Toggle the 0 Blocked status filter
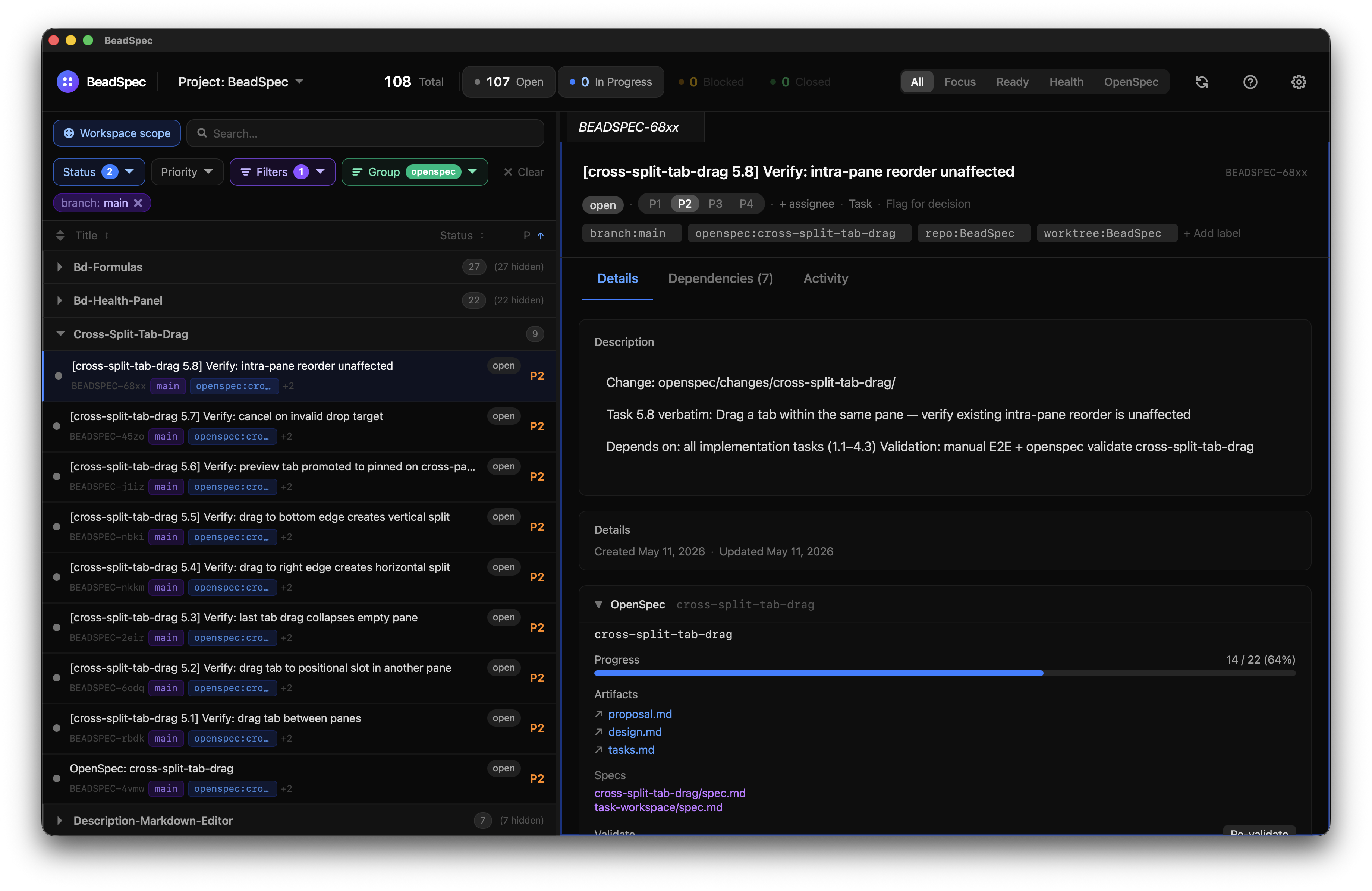This screenshot has height=891, width=1372. pos(711,82)
